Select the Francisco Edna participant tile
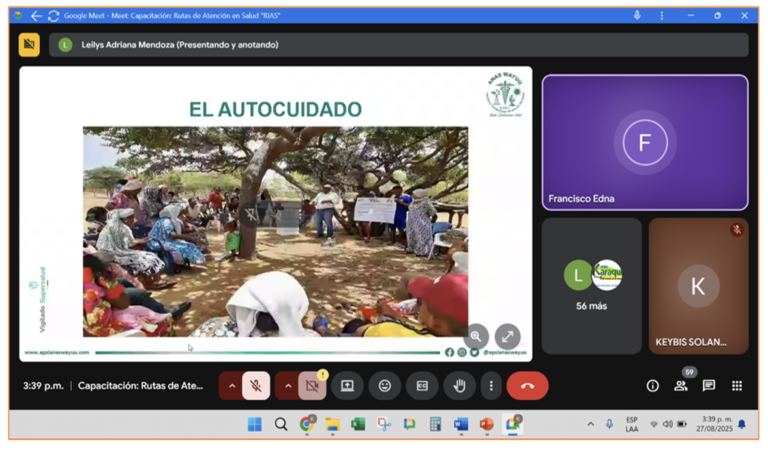768x450 pixels. click(x=644, y=142)
